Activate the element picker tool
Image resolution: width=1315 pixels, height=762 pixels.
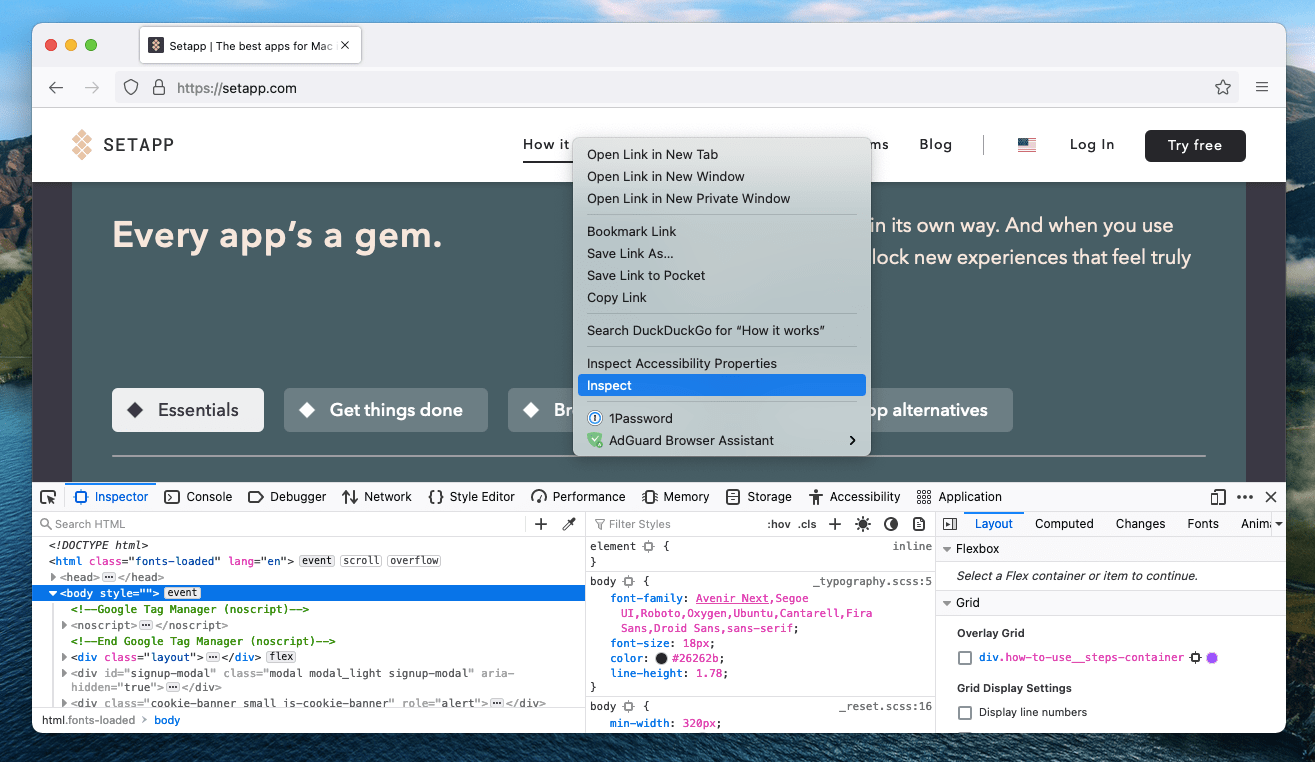48,497
